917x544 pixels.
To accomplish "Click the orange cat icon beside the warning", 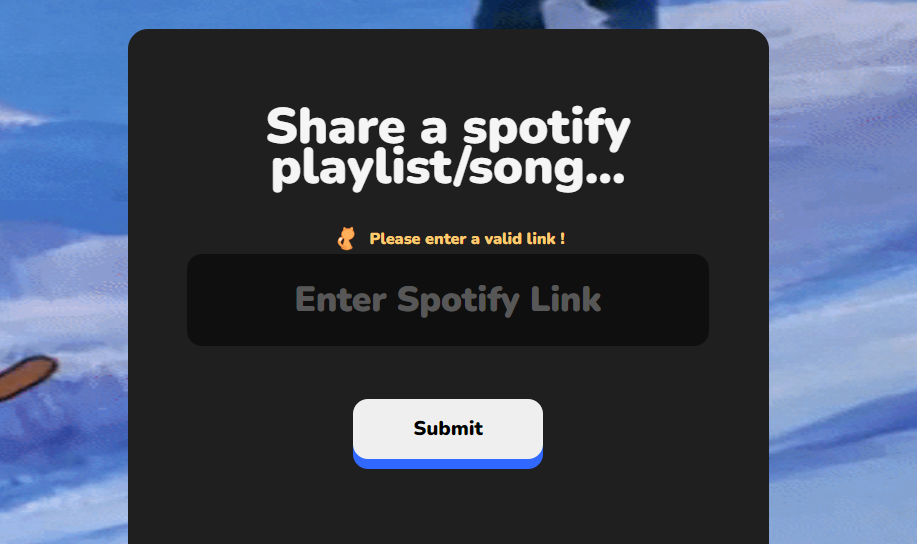I will pyautogui.click(x=346, y=239).
